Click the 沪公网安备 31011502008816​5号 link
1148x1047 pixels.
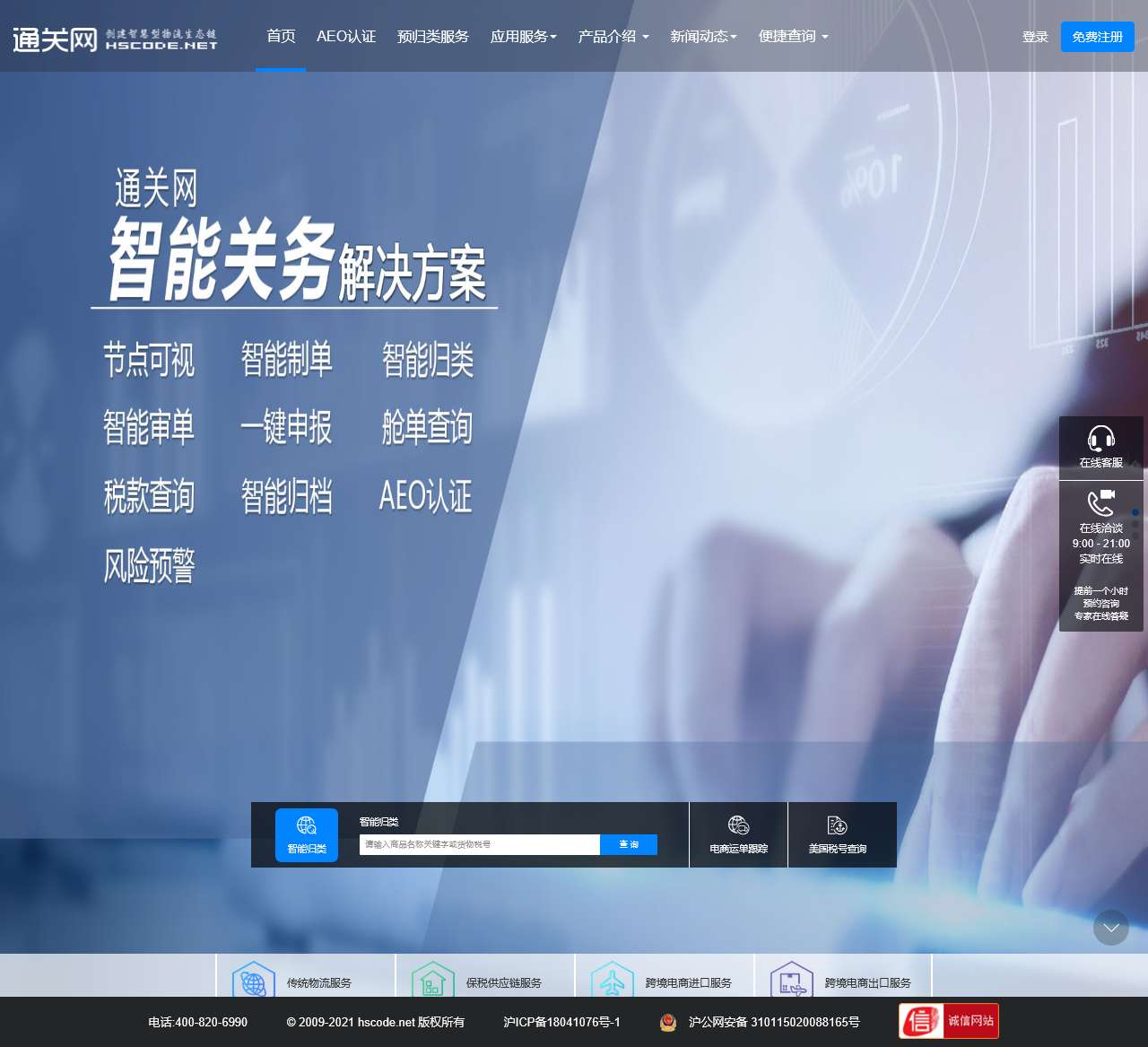(x=774, y=1022)
